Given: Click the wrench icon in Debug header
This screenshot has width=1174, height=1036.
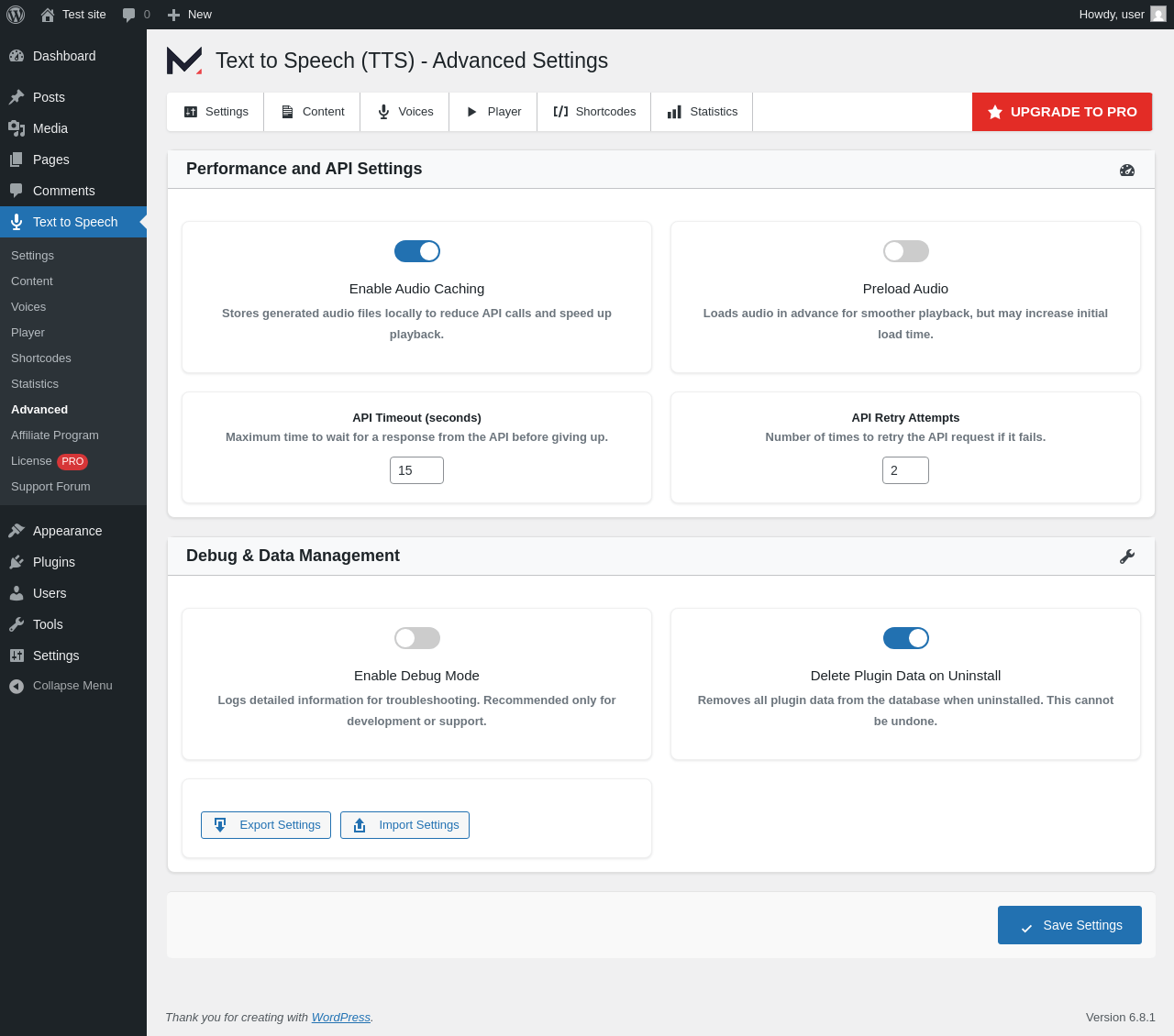Looking at the screenshot, I should 1127,557.
